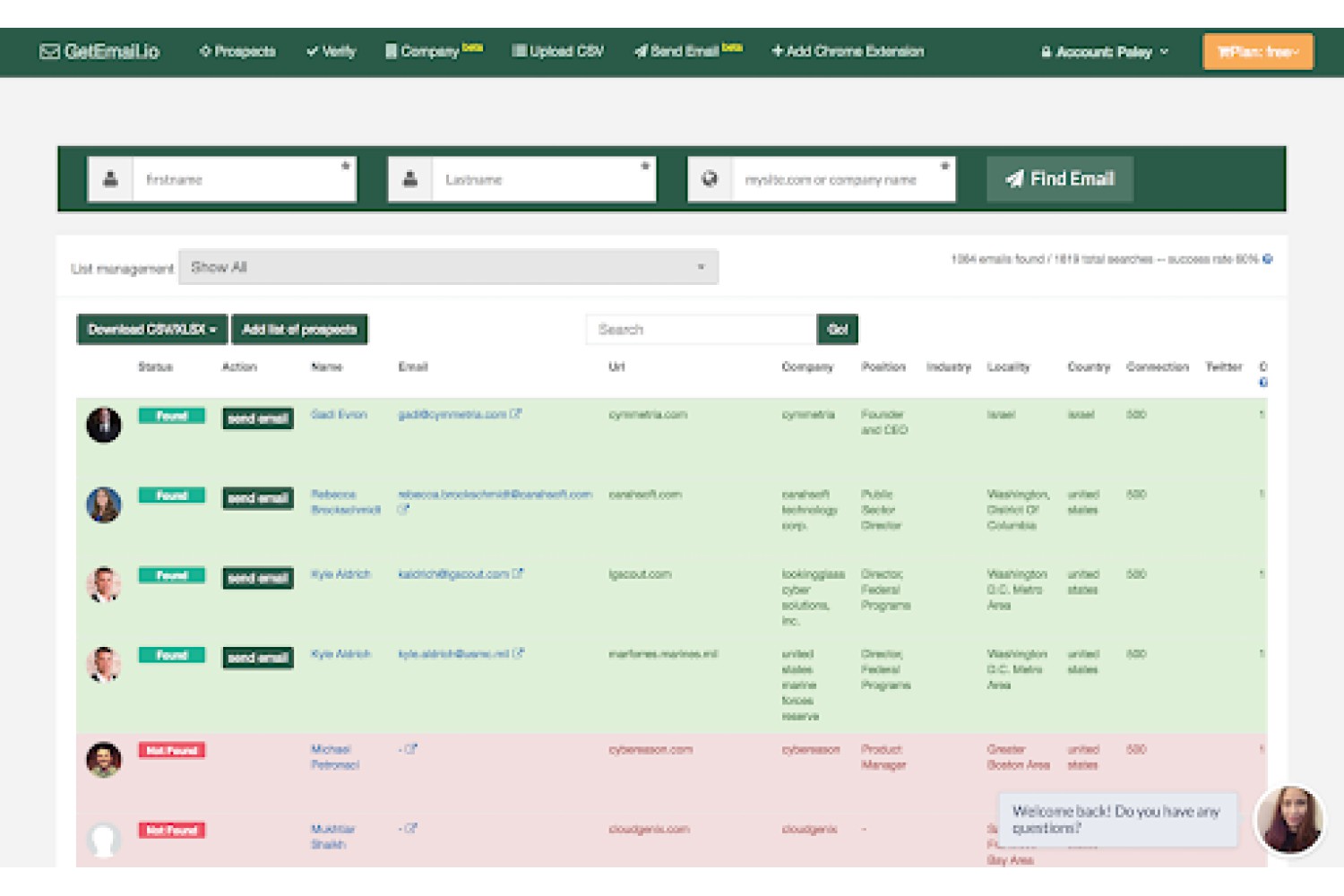The width and height of the screenshot is (1344, 896).
Task: Click the Position column header
Action: [883, 367]
